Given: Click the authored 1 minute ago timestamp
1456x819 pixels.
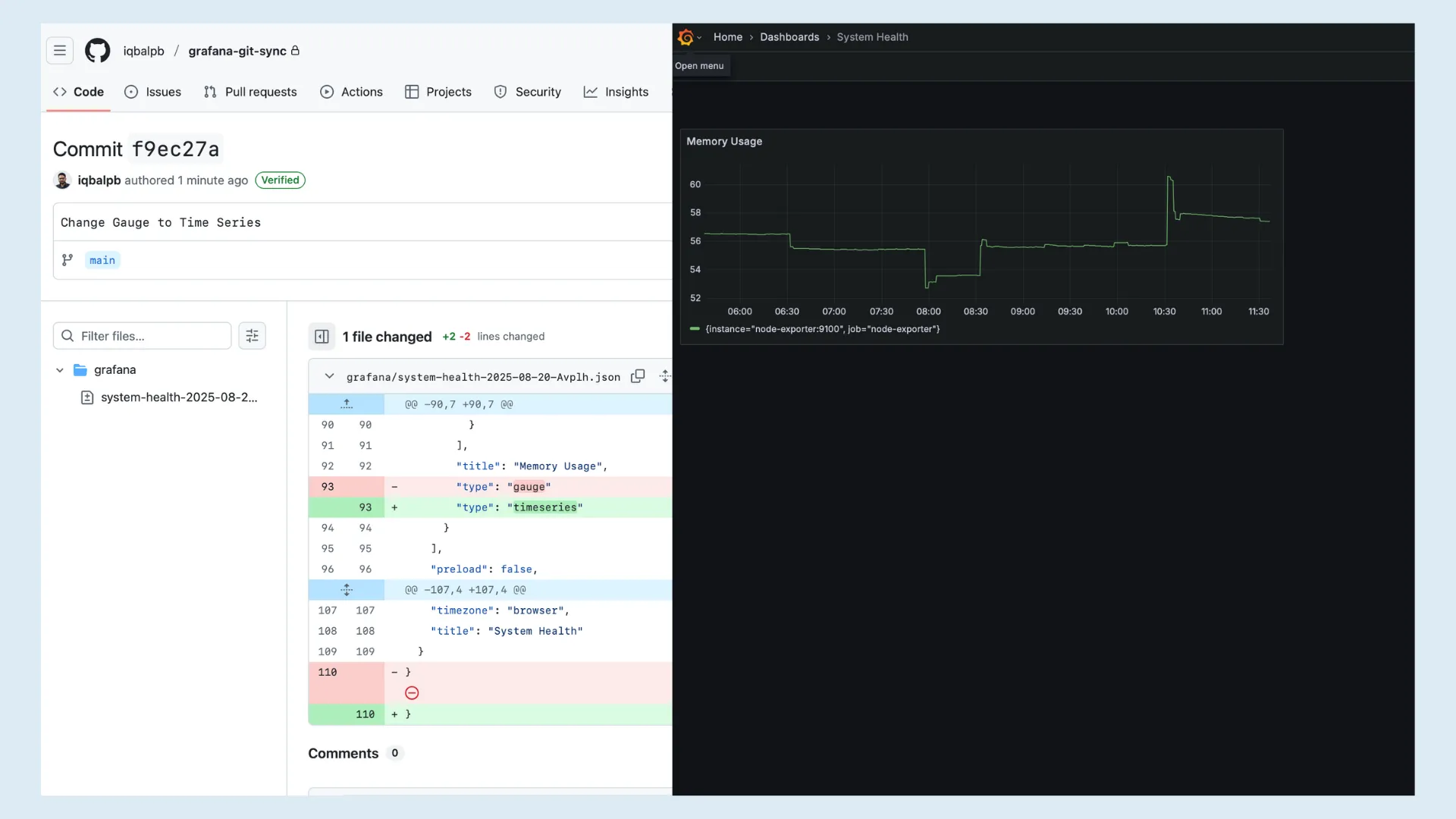Looking at the screenshot, I should 213,180.
